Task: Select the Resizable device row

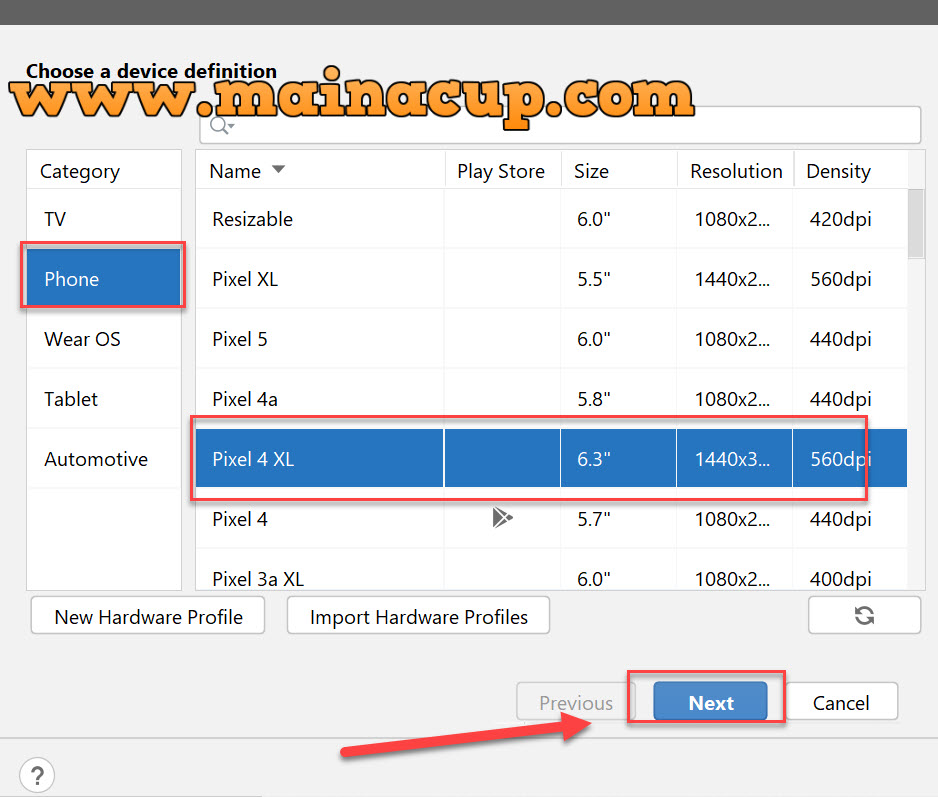Action: [551, 219]
